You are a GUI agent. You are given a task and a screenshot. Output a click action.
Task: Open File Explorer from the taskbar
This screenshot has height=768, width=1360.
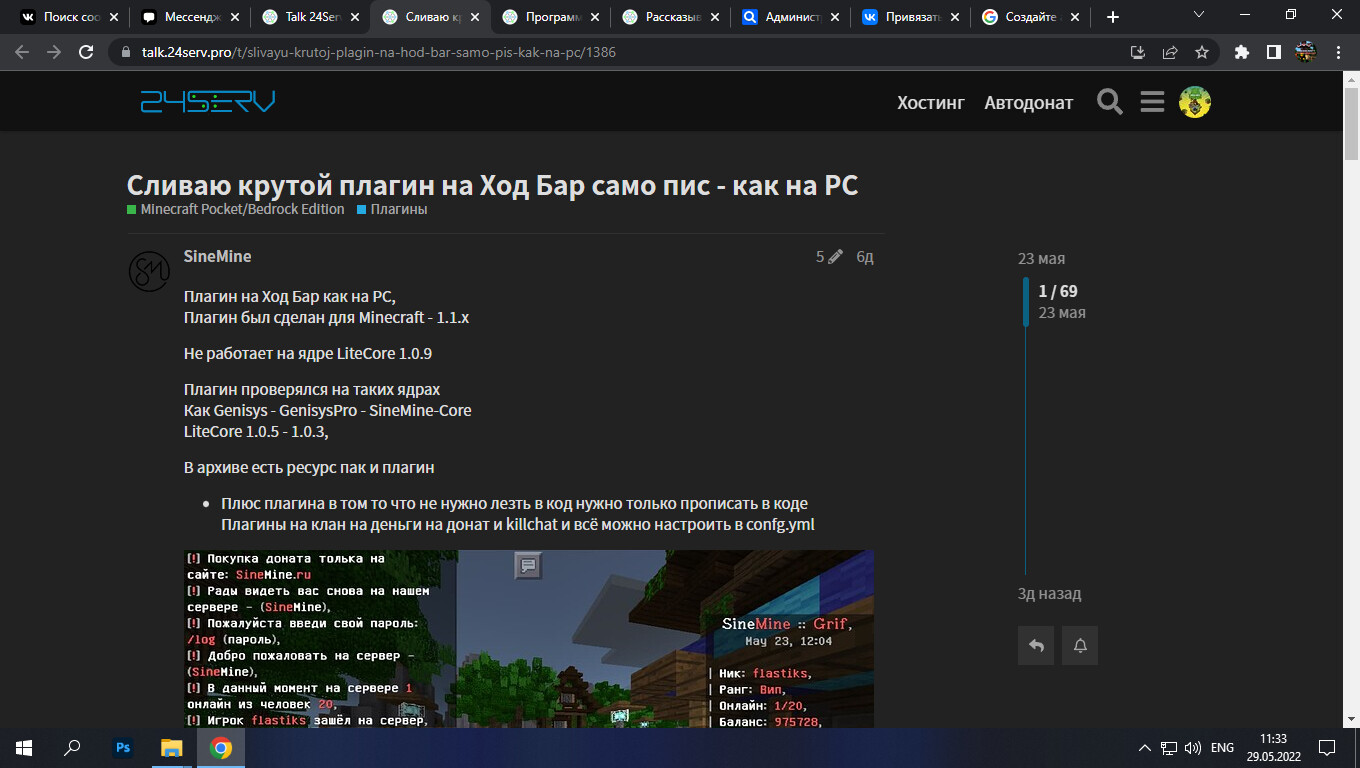172,747
